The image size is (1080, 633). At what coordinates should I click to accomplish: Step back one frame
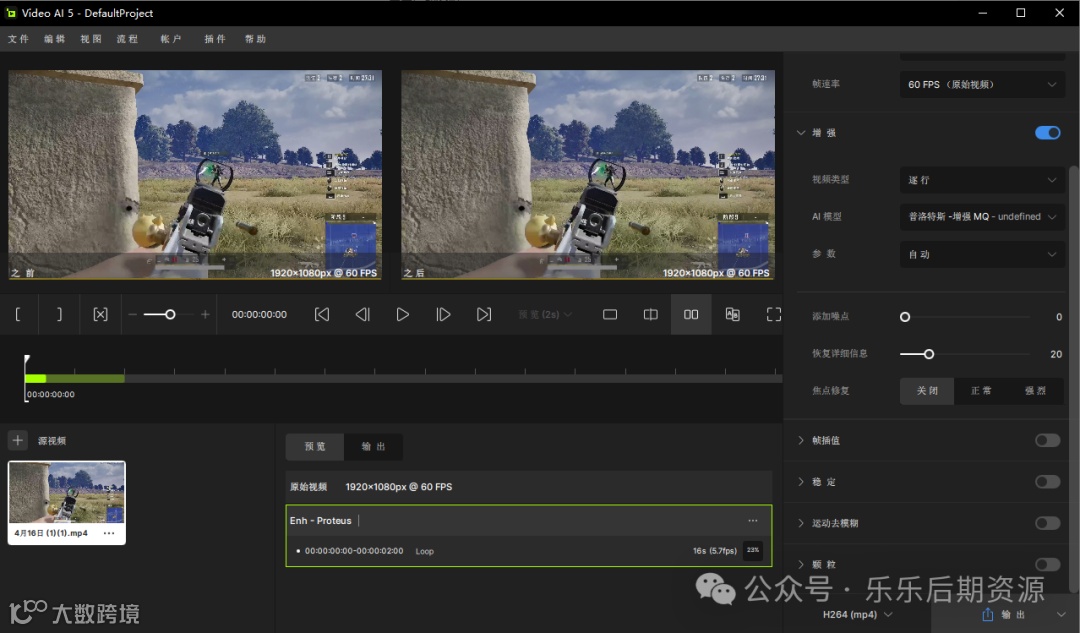(362, 314)
